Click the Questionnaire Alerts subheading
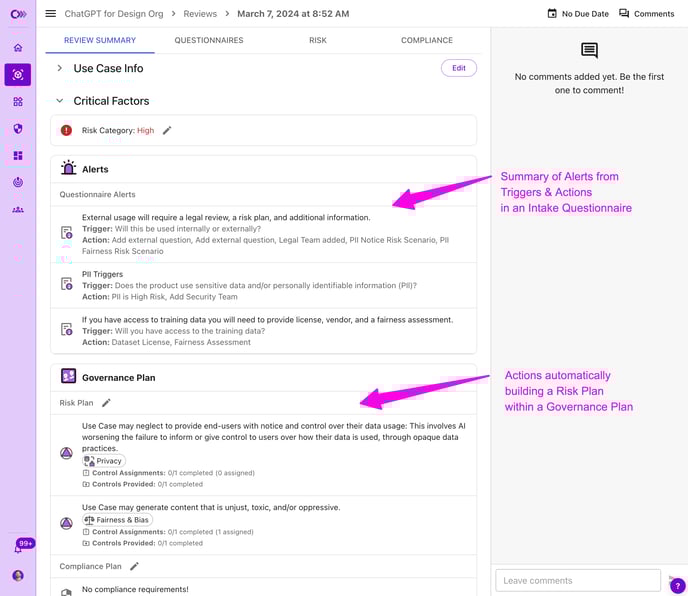688x596 pixels. 97,194
